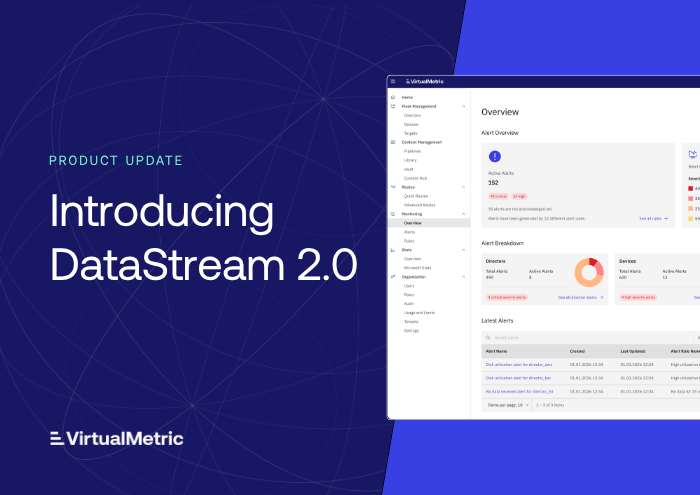
Task: Open Alerts under Monitoring
Action: (409, 232)
